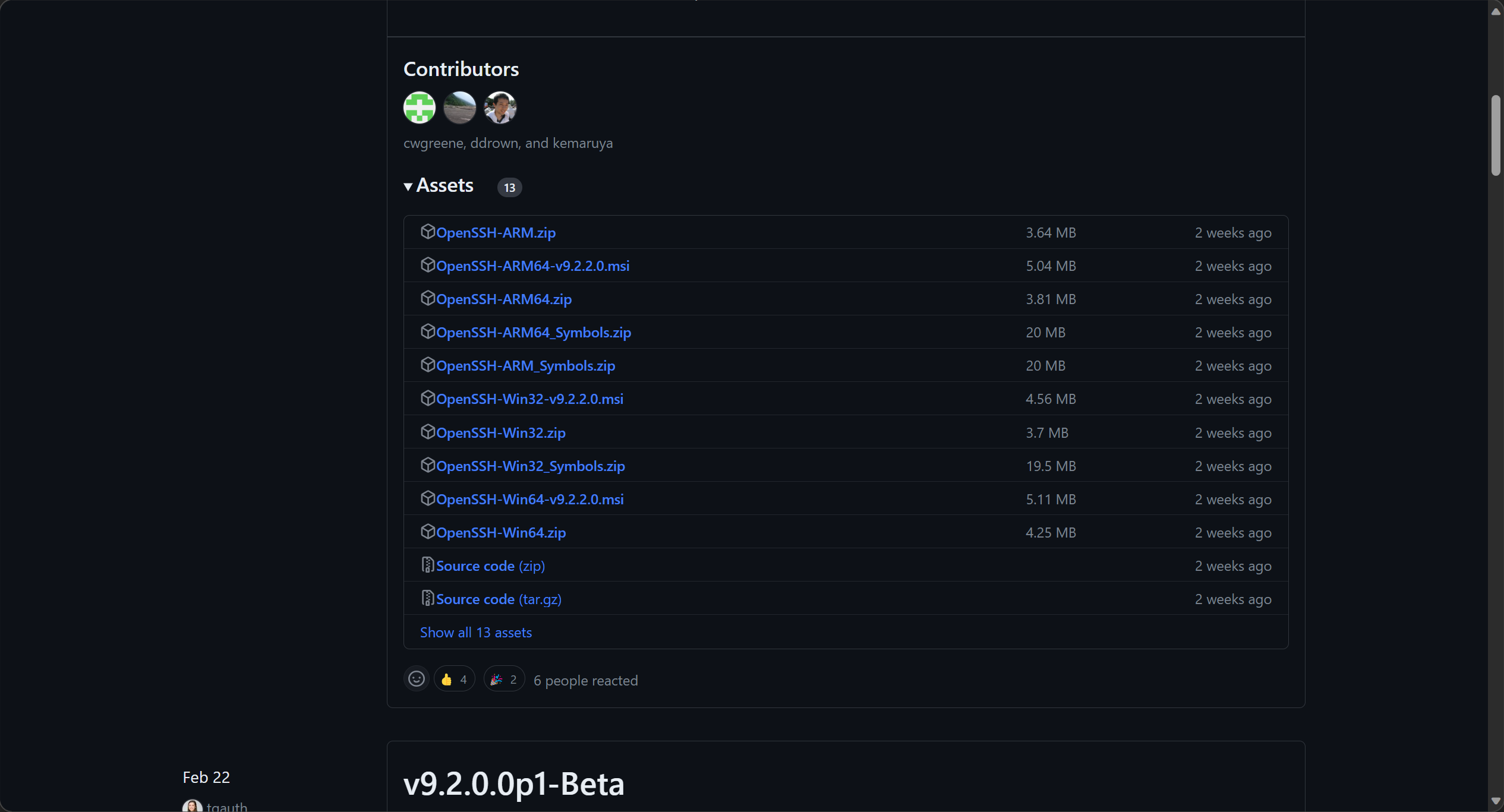Open the v9.2.0.0p1-Beta release title
The height and width of the screenshot is (812, 1504).
click(513, 783)
